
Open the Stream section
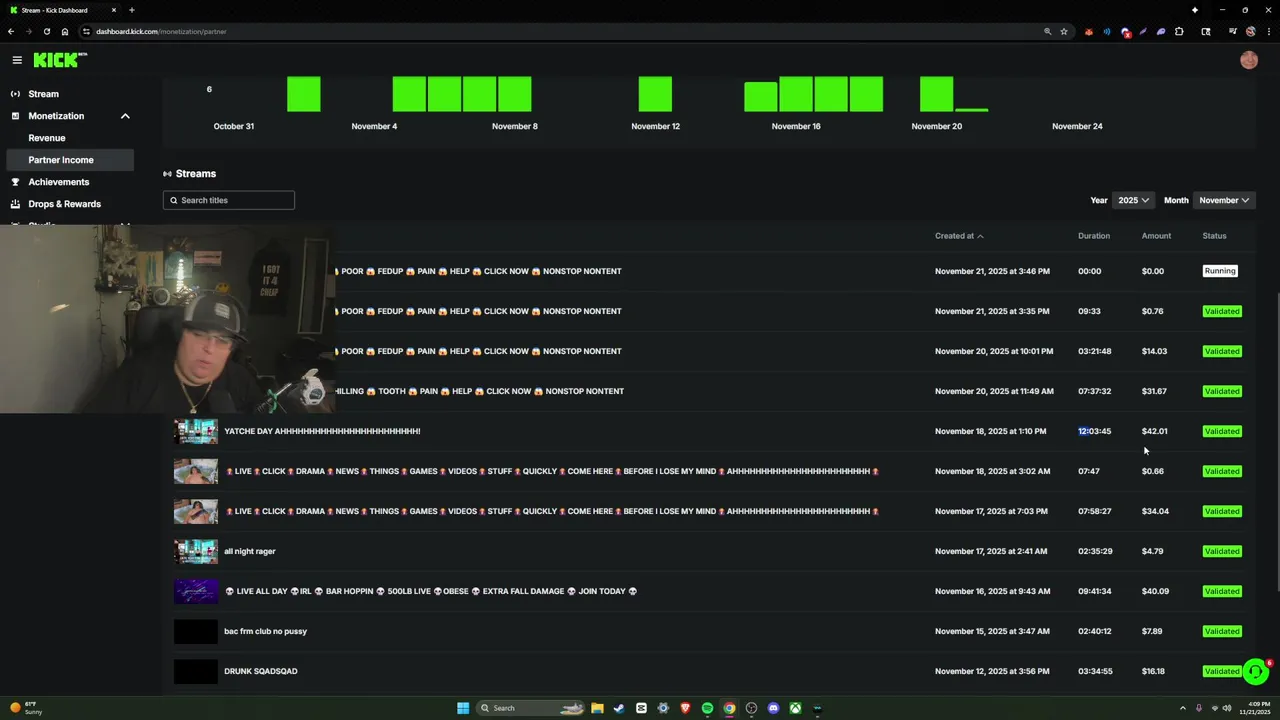(43, 94)
